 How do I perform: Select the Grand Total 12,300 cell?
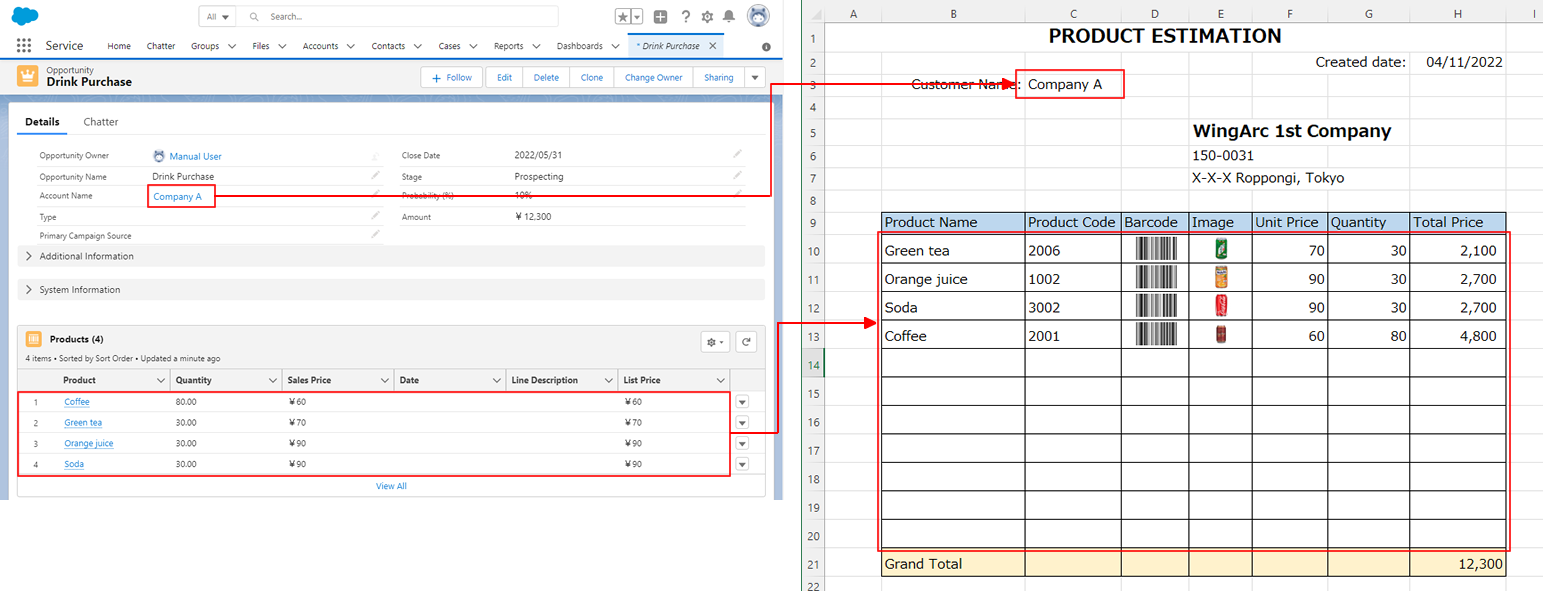pyautogui.click(x=1458, y=564)
